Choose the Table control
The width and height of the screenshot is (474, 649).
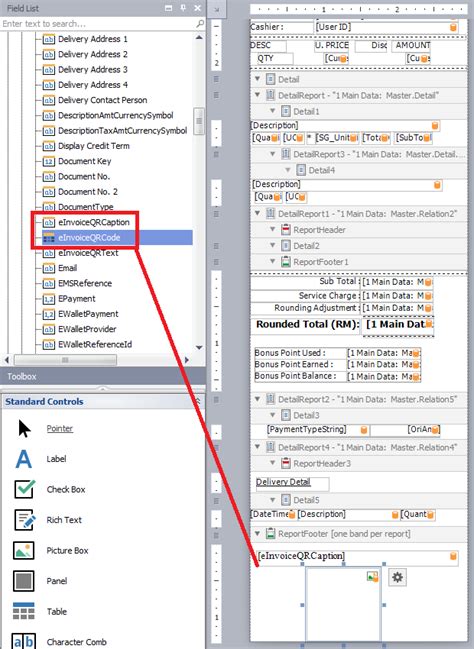click(x=39, y=611)
